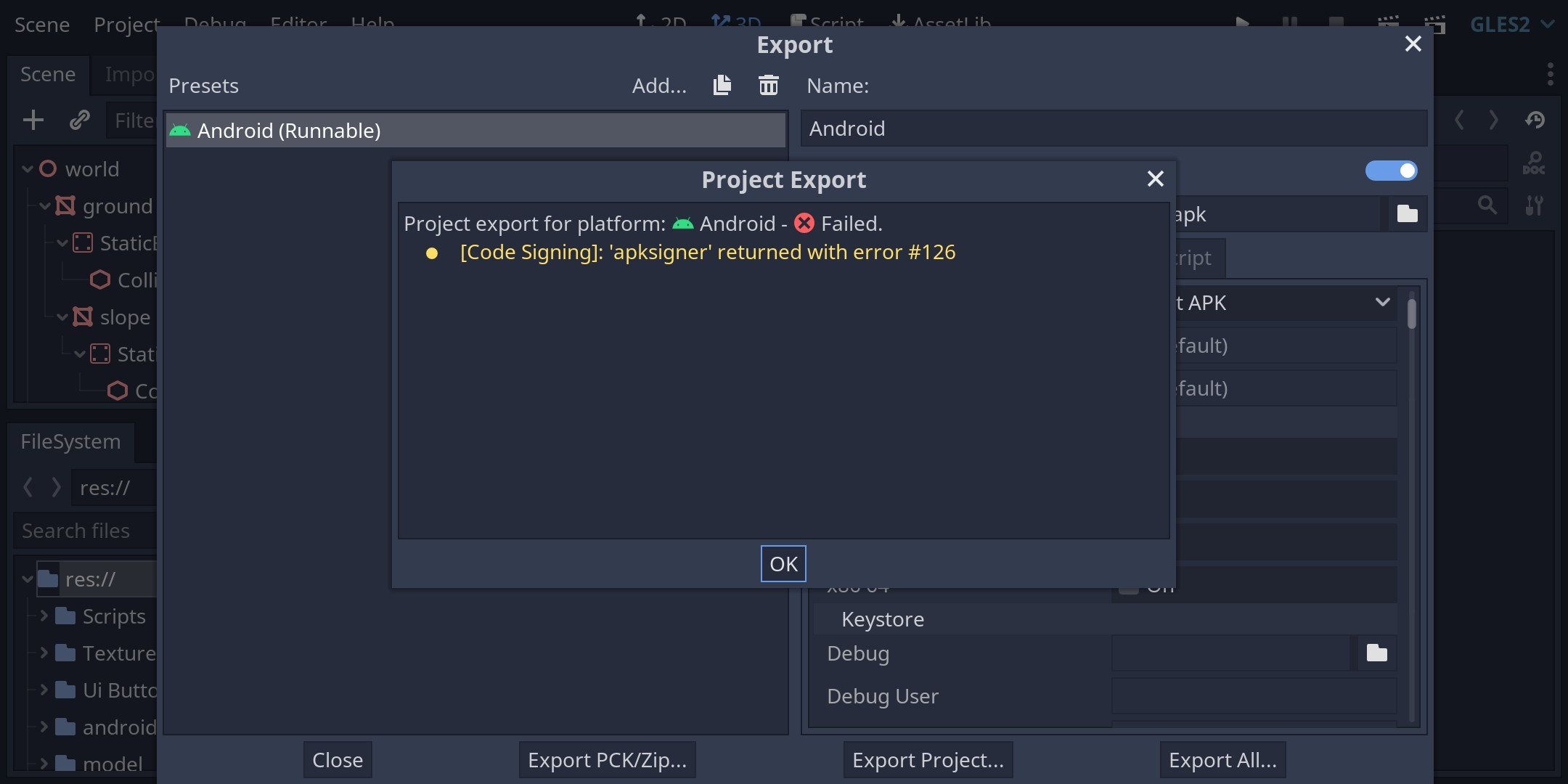
Task: Click OK in Project Export dialog
Action: tap(783, 563)
